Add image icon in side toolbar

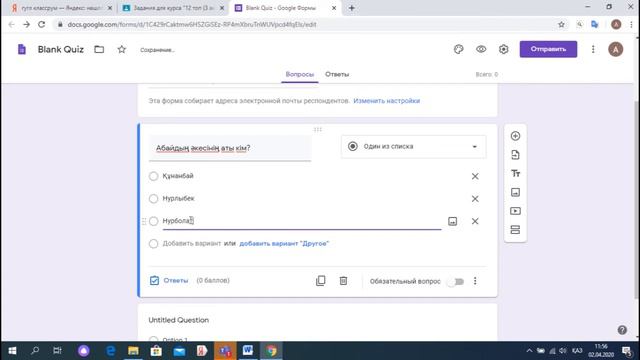[x=515, y=192]
